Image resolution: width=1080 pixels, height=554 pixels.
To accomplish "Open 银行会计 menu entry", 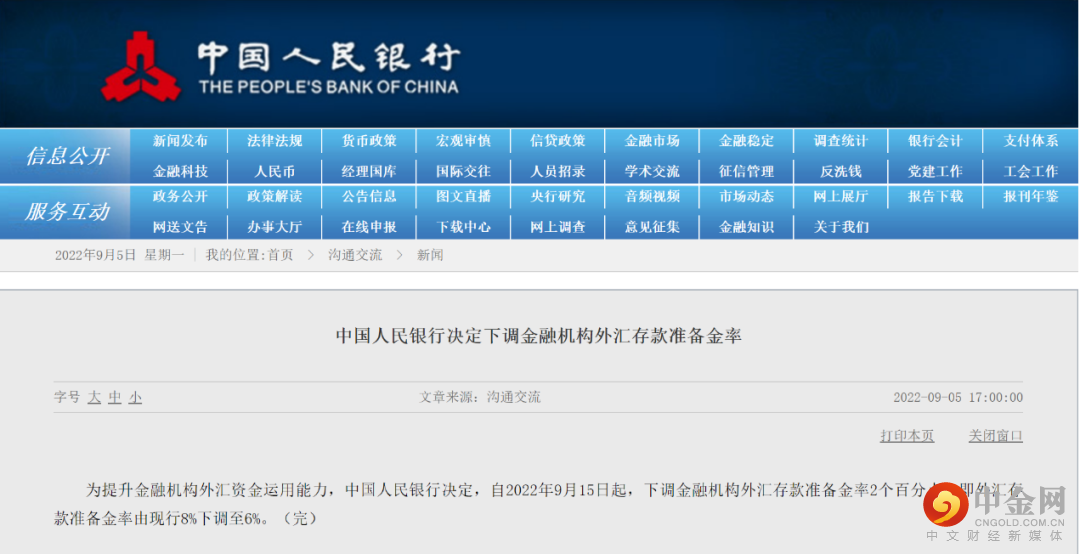I will tap(935, 141).
